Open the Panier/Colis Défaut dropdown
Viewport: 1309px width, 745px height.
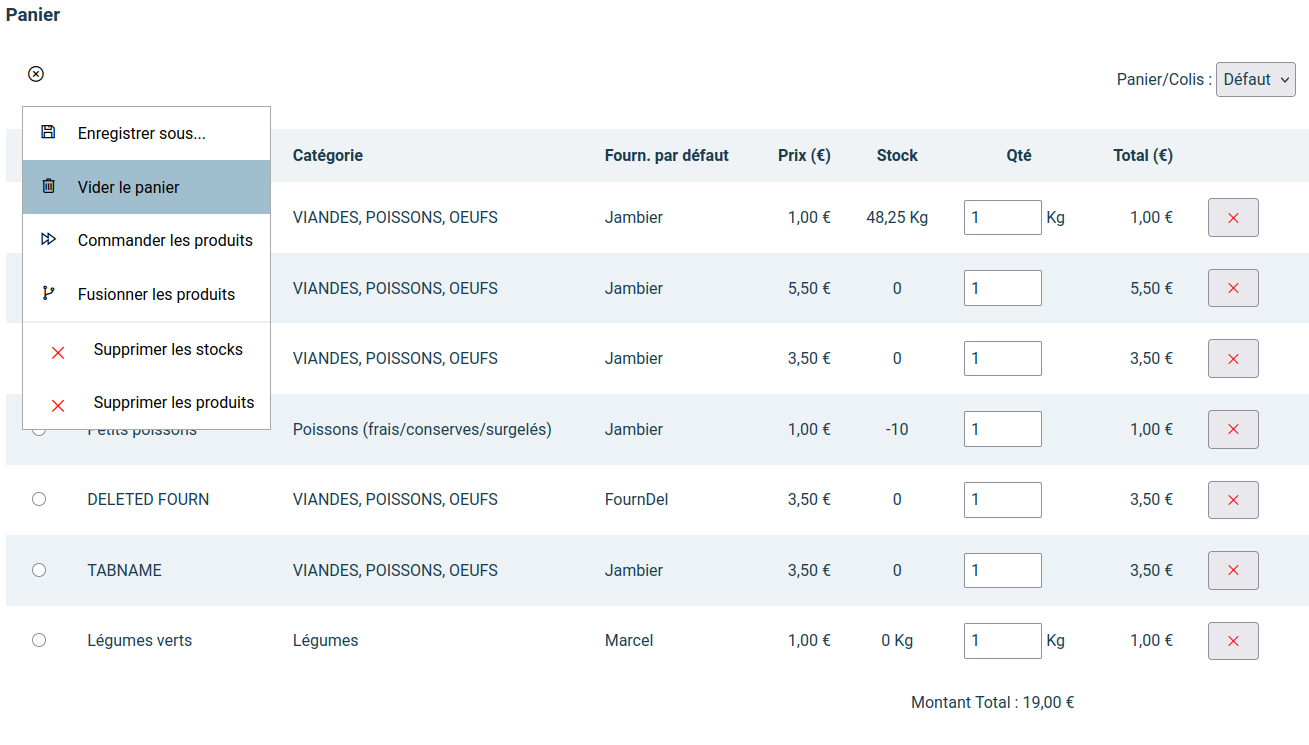coord(1255,79)
